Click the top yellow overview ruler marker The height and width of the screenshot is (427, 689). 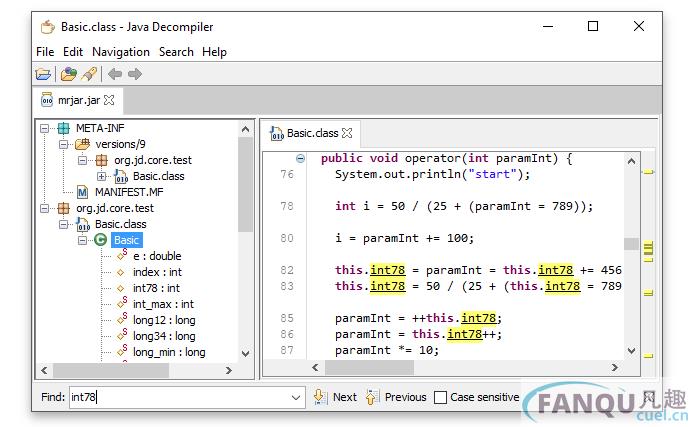pyautogui.click(x=649, y=172)
